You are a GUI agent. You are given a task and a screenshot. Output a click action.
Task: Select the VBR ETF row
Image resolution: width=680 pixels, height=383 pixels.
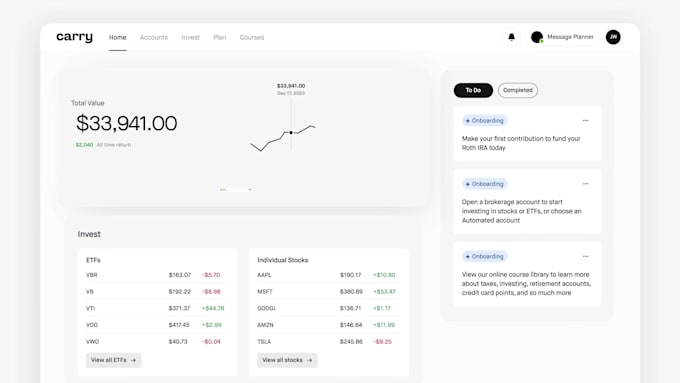coord(157,275)
